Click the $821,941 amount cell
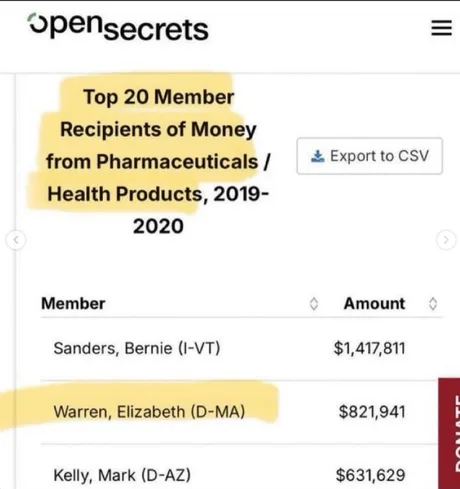The width and height of the screenshot is (460, 489). click(x=372, y=412)
